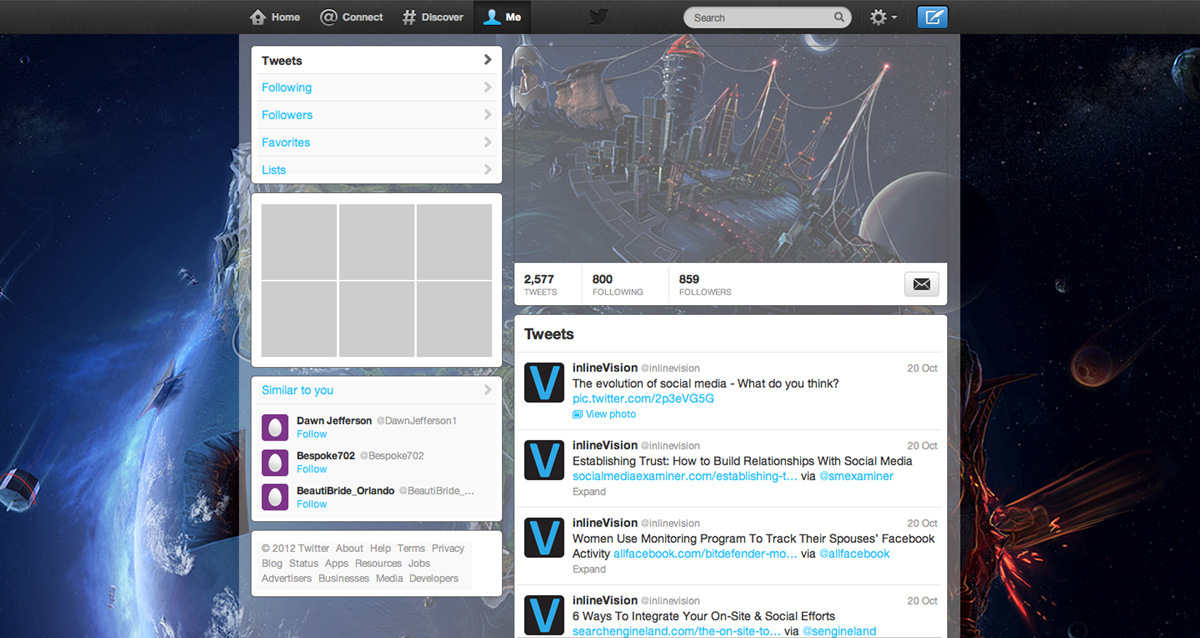Open the Me tab in the top bar
Viewport: 1200px width, 638px height.
[x=503, y=17]
